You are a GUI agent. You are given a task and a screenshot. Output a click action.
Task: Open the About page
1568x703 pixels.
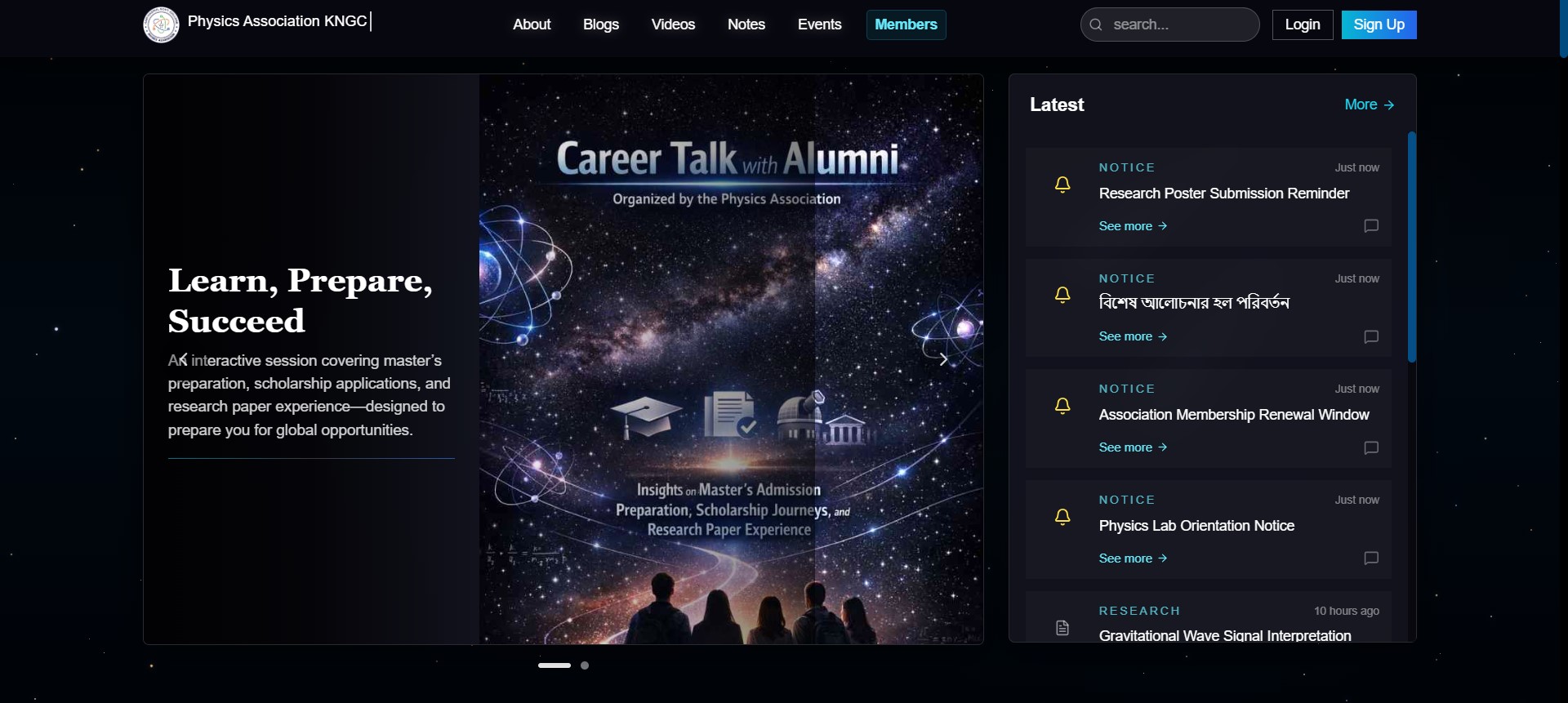(532, 24)
